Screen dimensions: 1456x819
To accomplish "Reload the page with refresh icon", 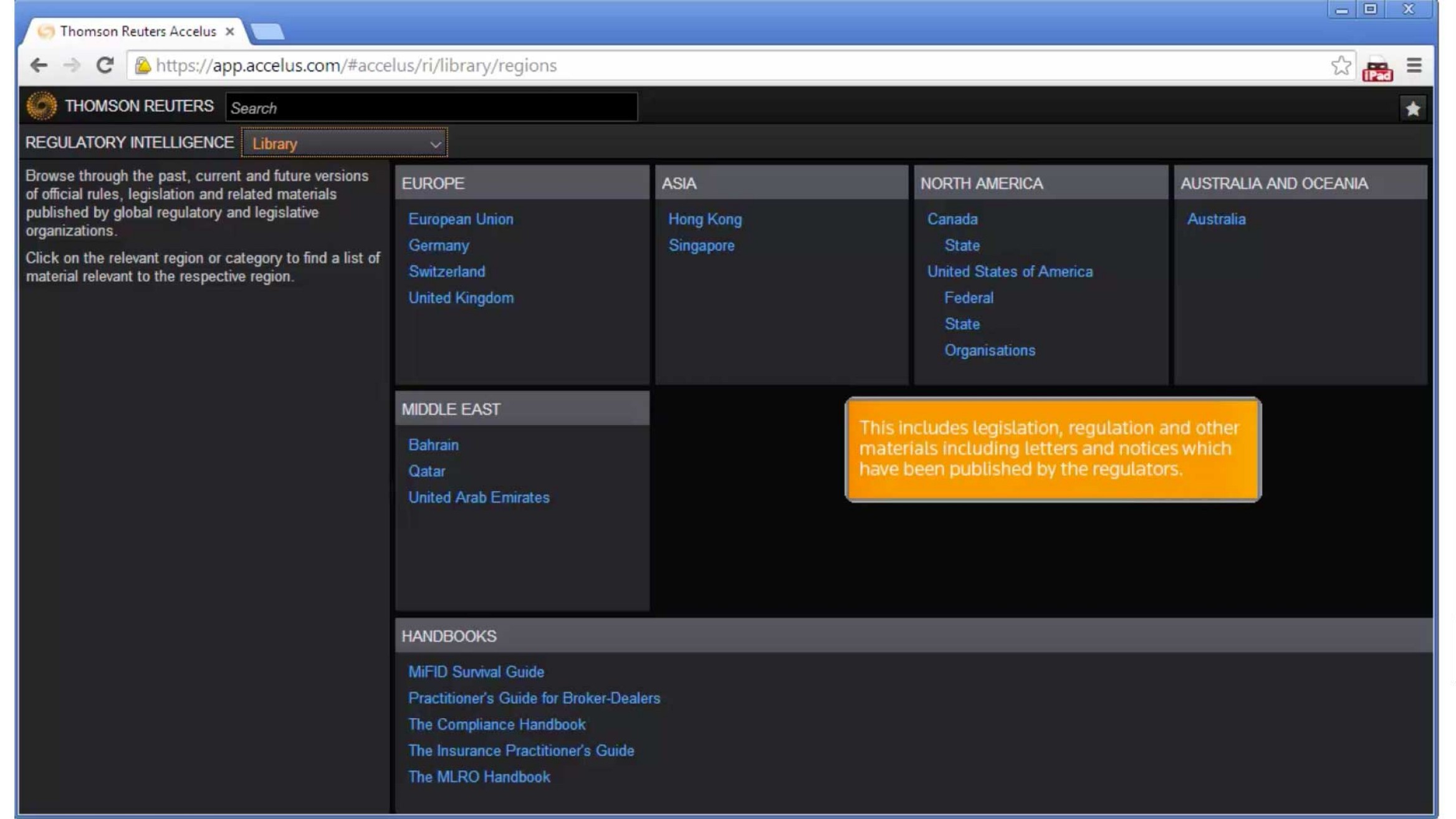I will pyautogui.click(x=105, y=65).
